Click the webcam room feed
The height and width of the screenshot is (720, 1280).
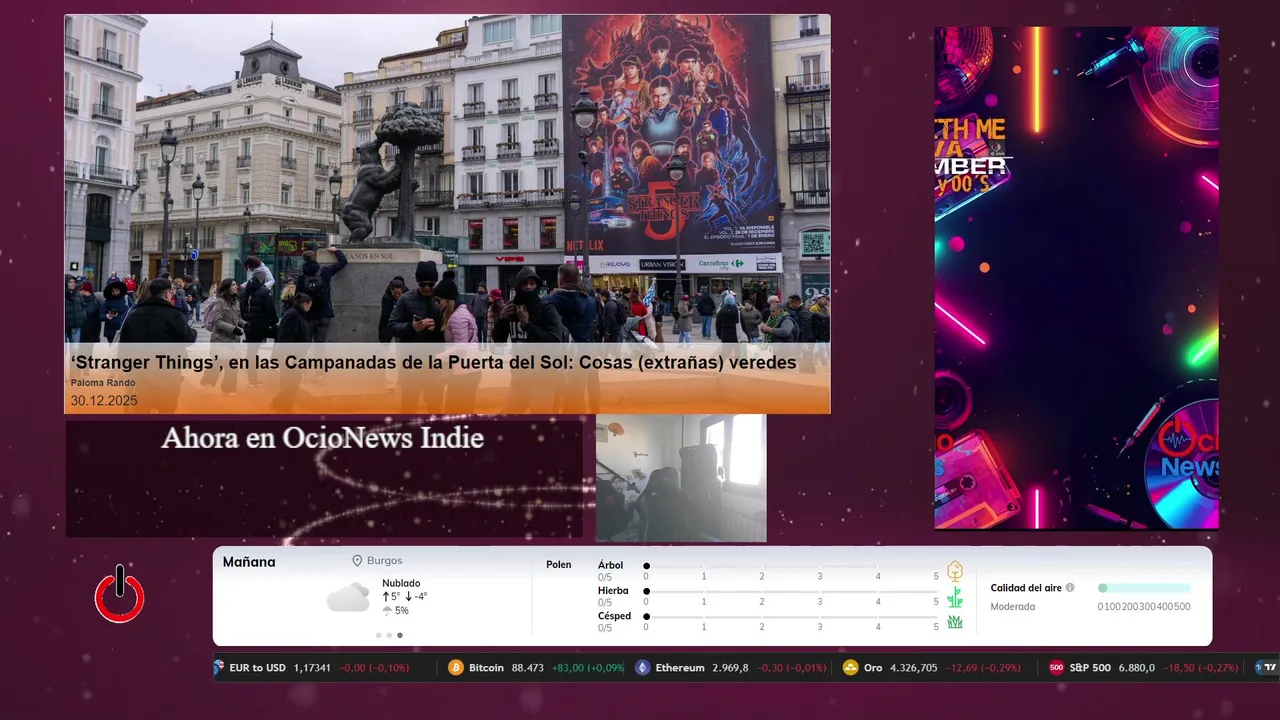(681, 478)
